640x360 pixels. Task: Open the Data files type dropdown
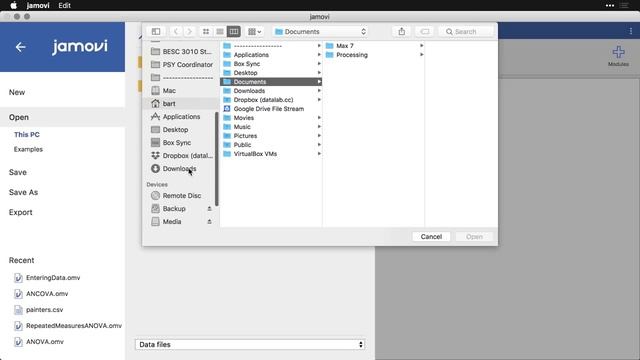point(250,344)
